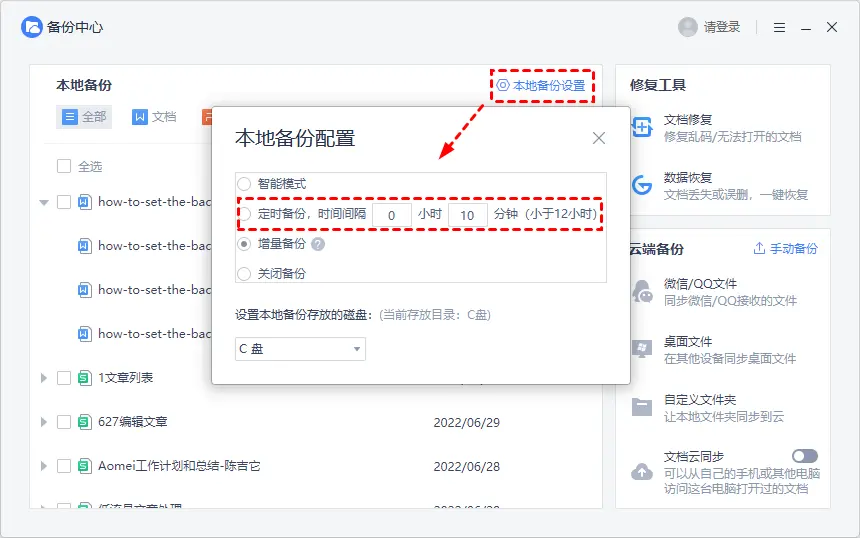The width and height of the screenshot is (860, 538).
Task: Click the 自定义文件夹 folder icon
Action: pos(642,407)
